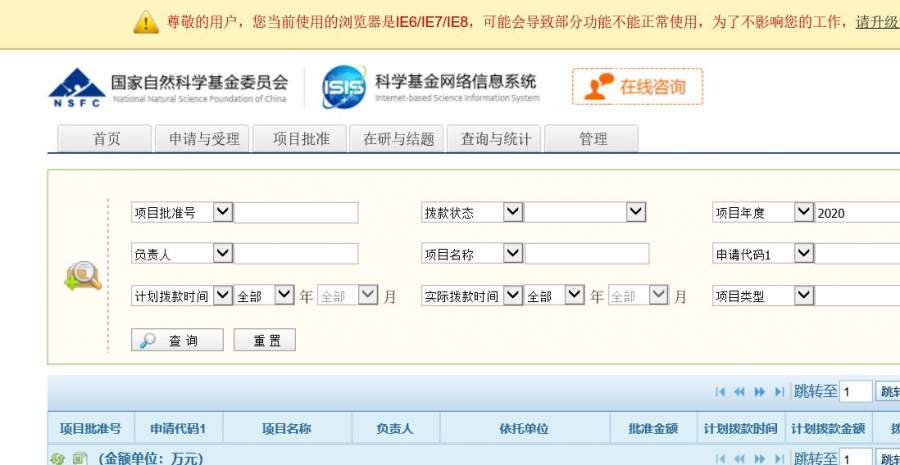Focus the 负责人 text input

click(296, 253)
